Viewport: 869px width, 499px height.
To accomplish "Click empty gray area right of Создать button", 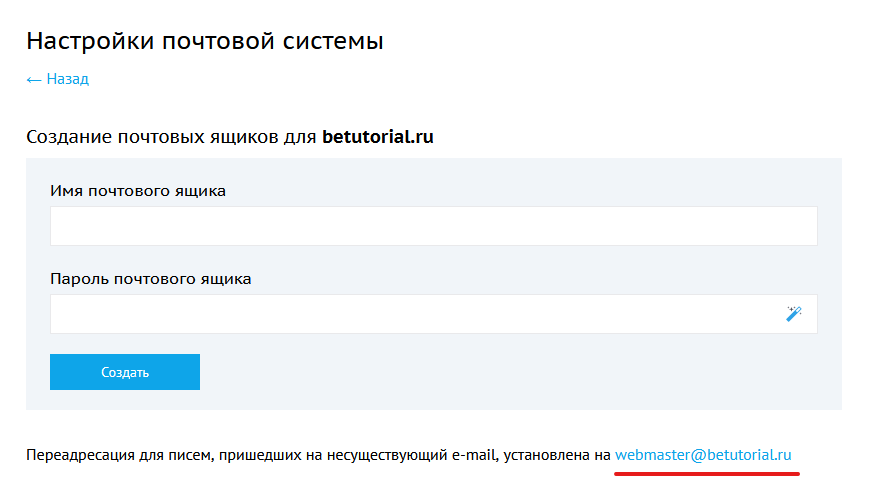I will [500, 372].
